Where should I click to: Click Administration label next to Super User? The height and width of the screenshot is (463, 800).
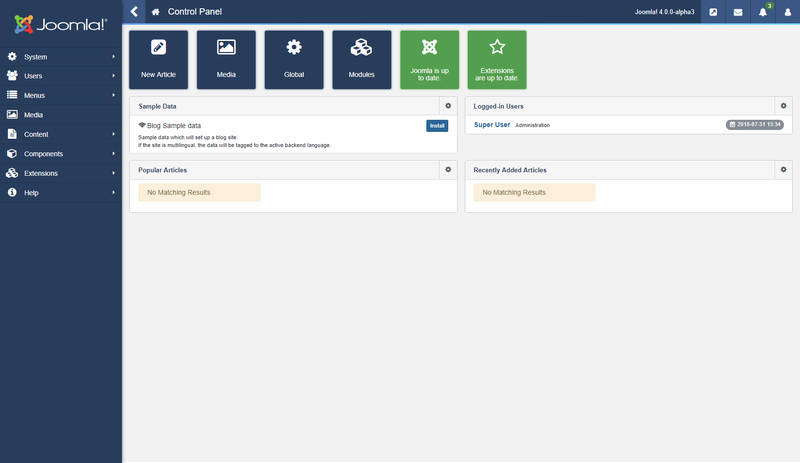click(x=533, y=125)
